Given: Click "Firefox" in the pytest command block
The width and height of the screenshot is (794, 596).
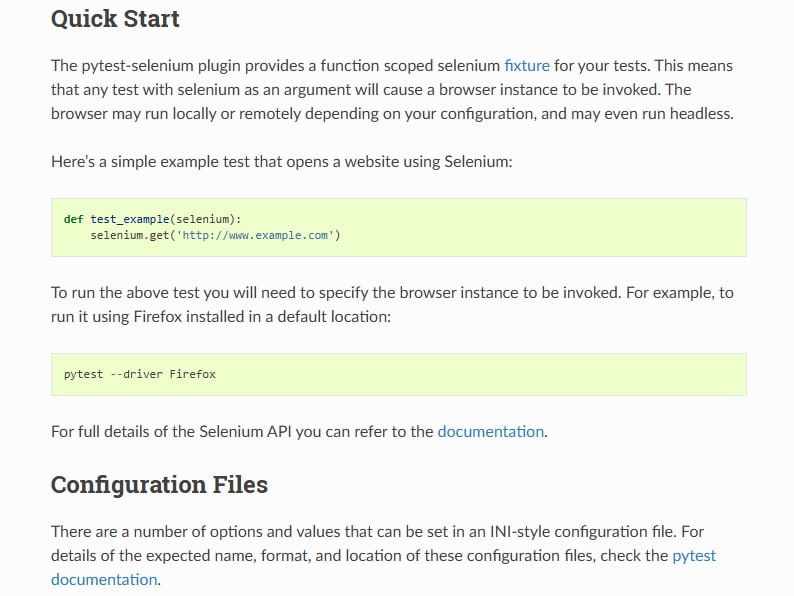Looking at the screenshot, I should tap(192, 375).
